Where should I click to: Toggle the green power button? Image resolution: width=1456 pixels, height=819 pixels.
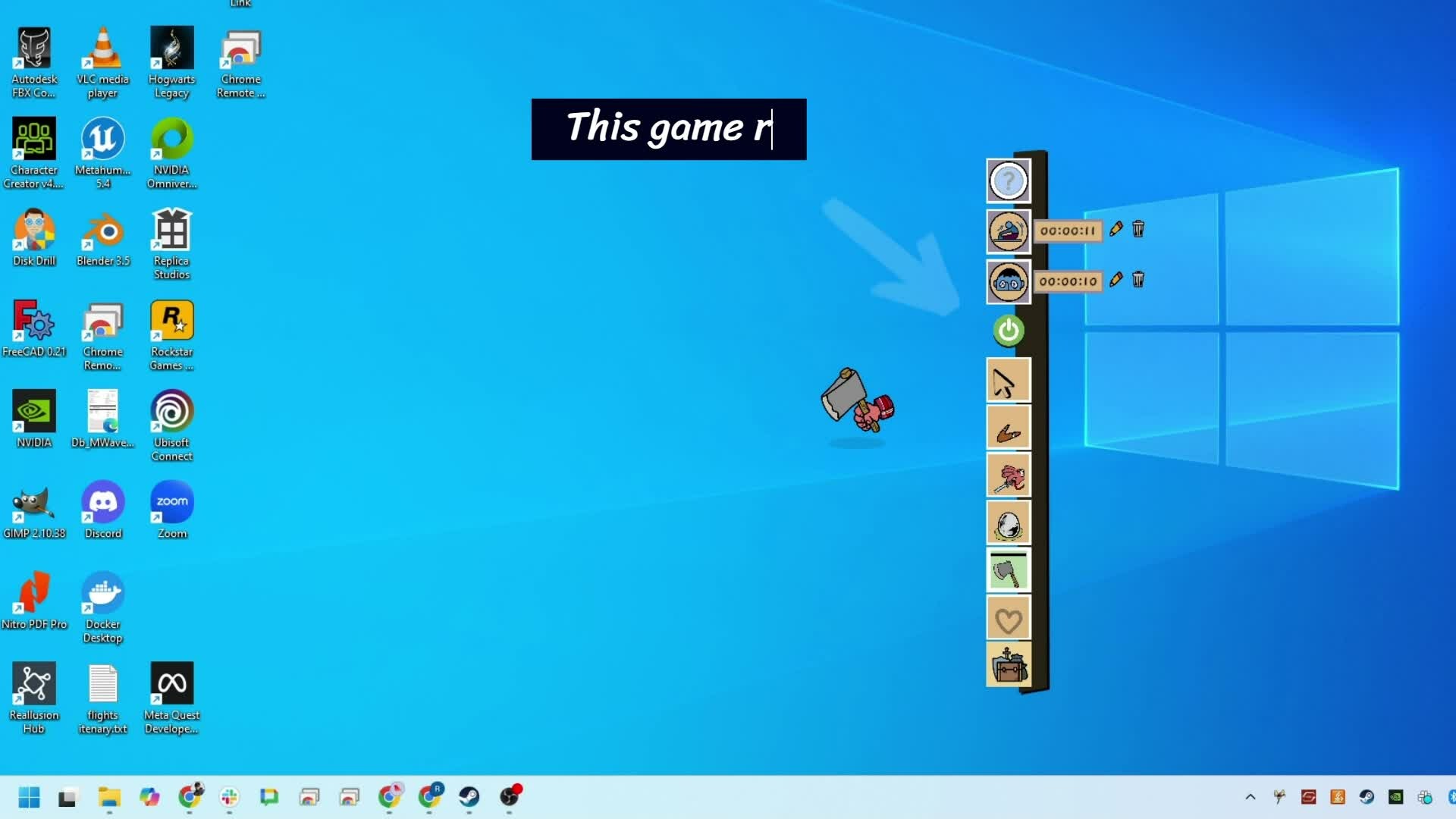[1008, 331]
